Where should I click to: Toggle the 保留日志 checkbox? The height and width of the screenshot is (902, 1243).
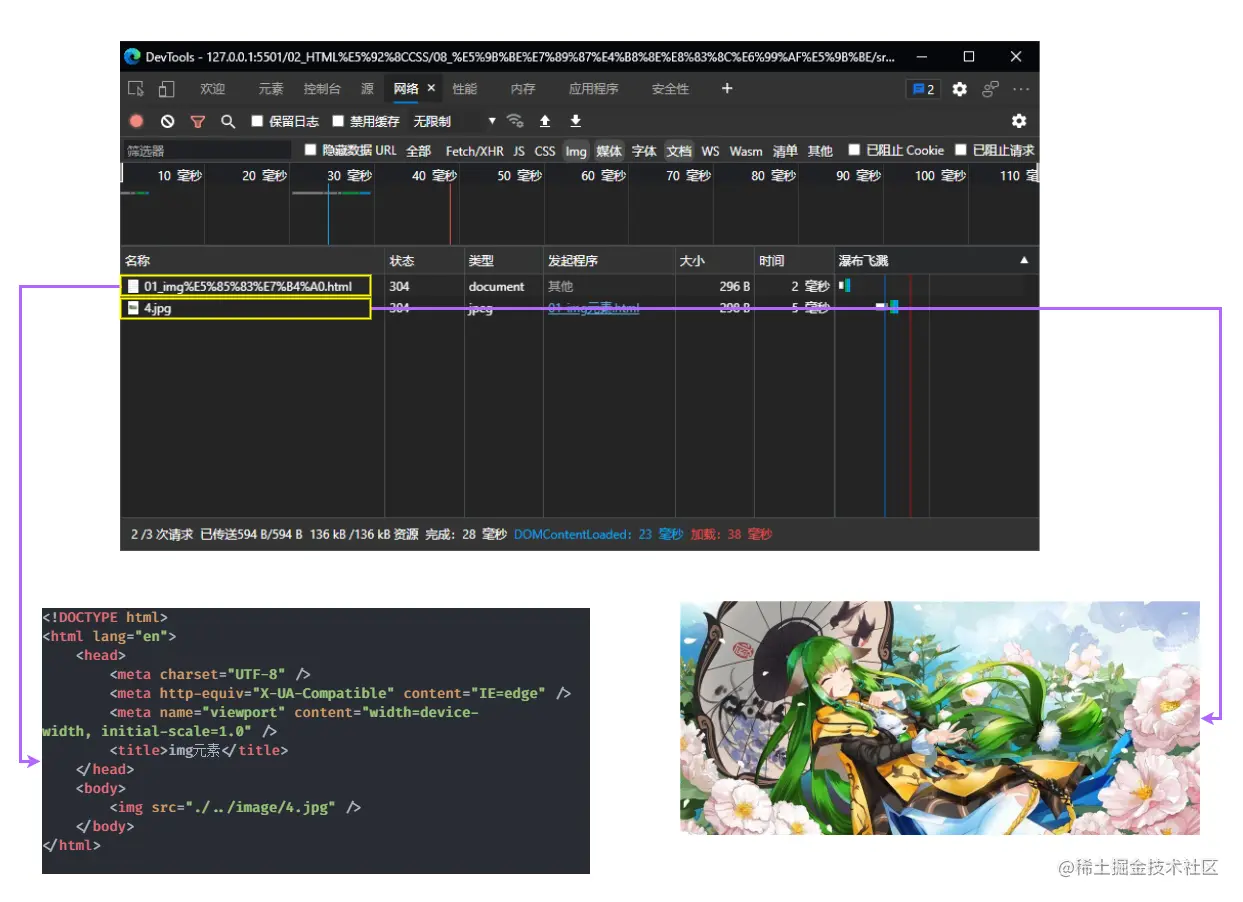pyautogui.click(x=257, y=121)
